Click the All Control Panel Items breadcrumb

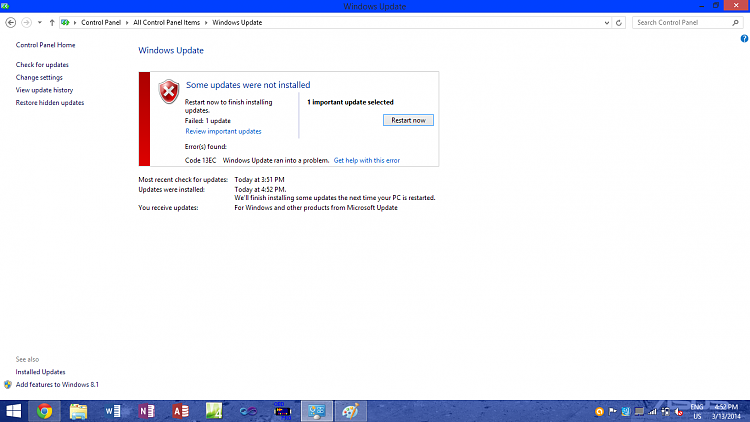click(166, 22)
